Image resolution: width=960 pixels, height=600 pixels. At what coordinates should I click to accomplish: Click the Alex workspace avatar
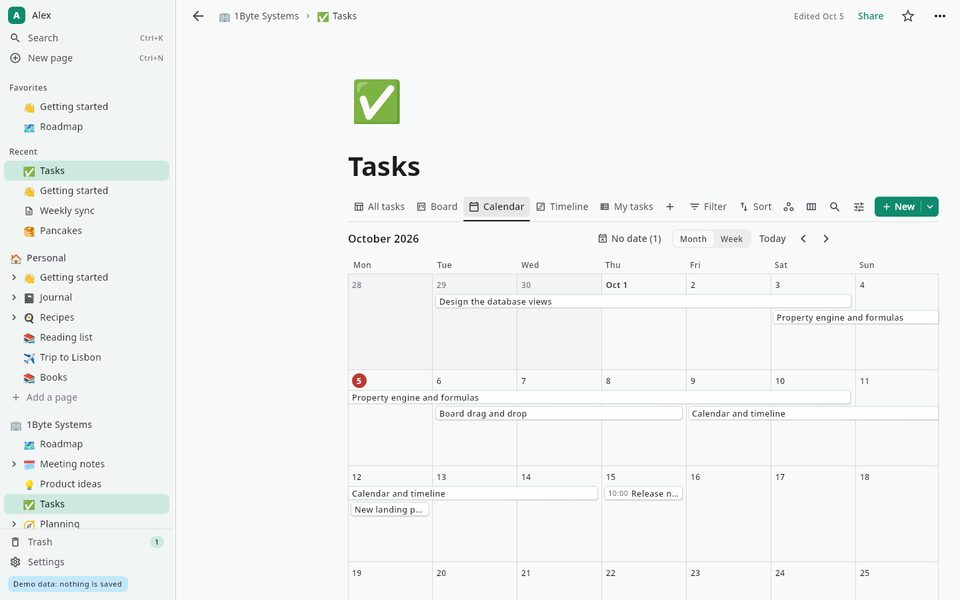pos(17,15)
